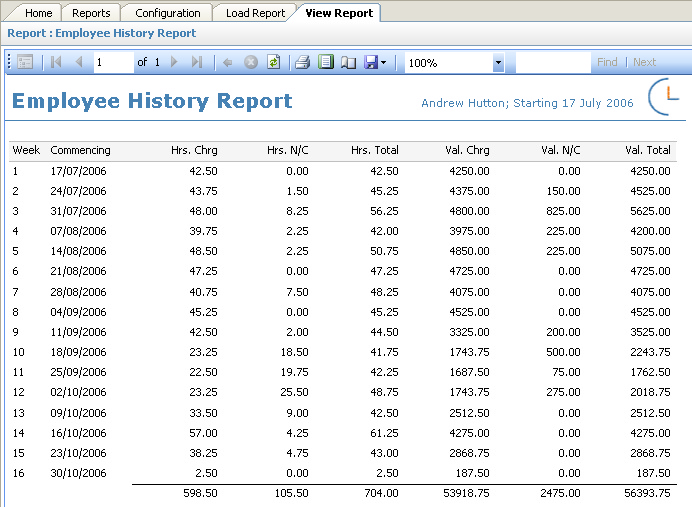Open the 100% zoom dropdown

click(498, 63)
